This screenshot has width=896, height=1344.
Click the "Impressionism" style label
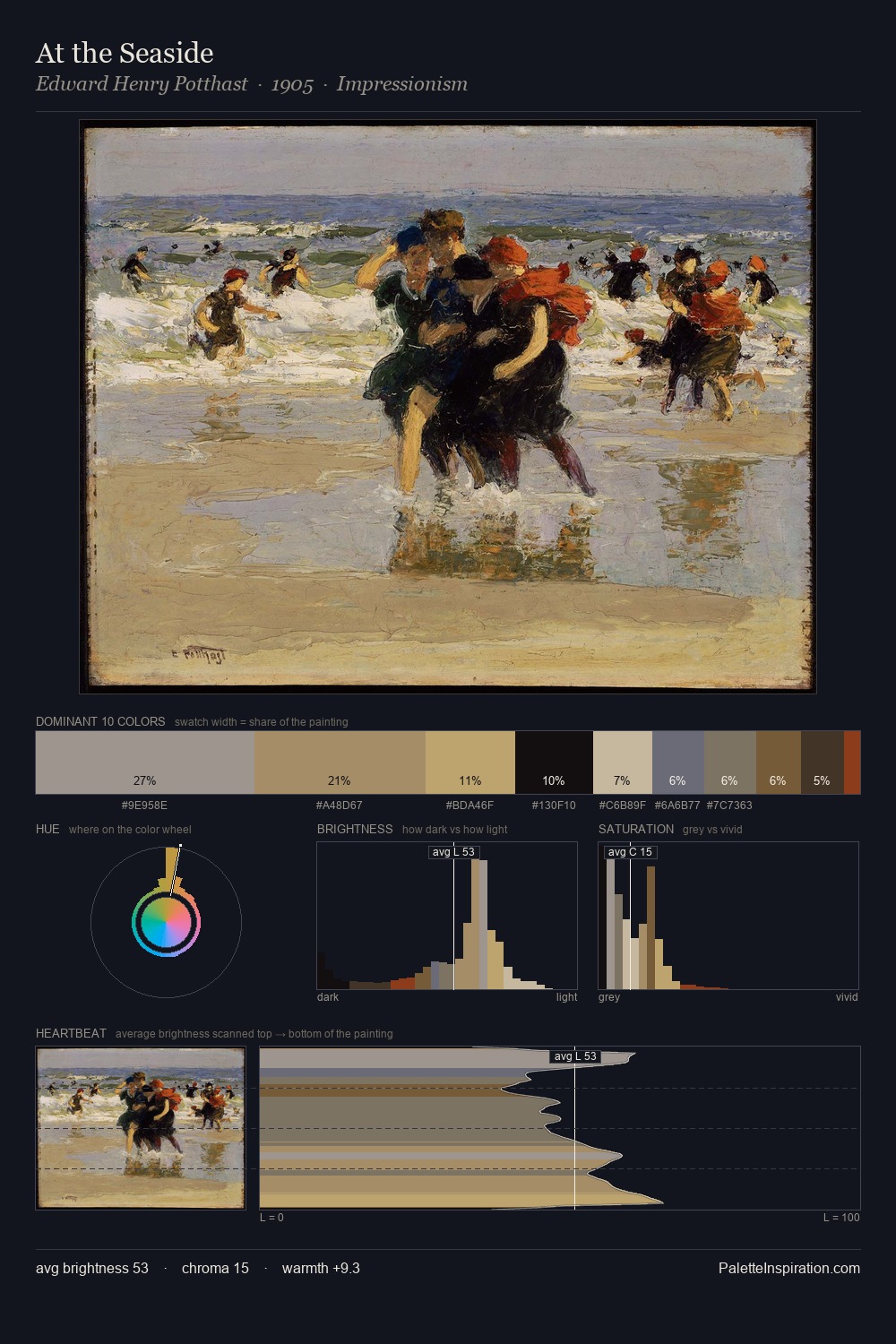point(402,84)
